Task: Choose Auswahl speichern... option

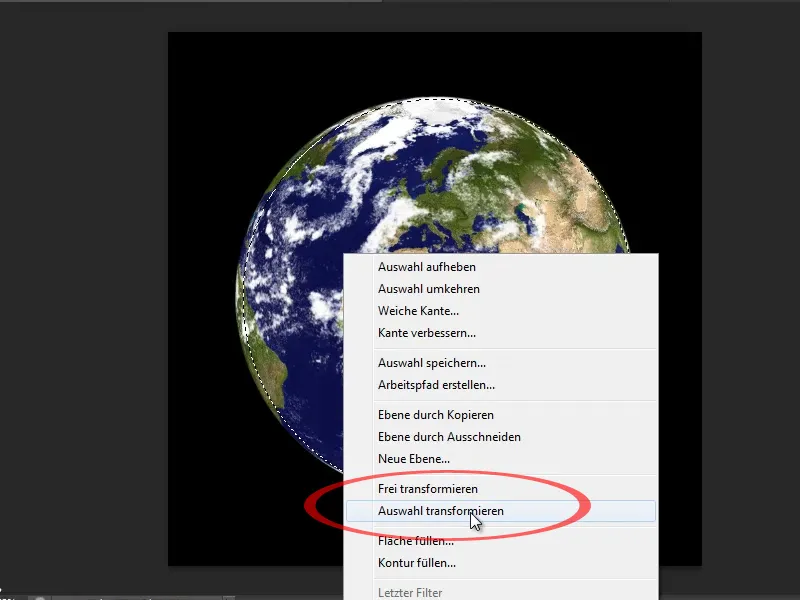Action: (x=501, y=363)
